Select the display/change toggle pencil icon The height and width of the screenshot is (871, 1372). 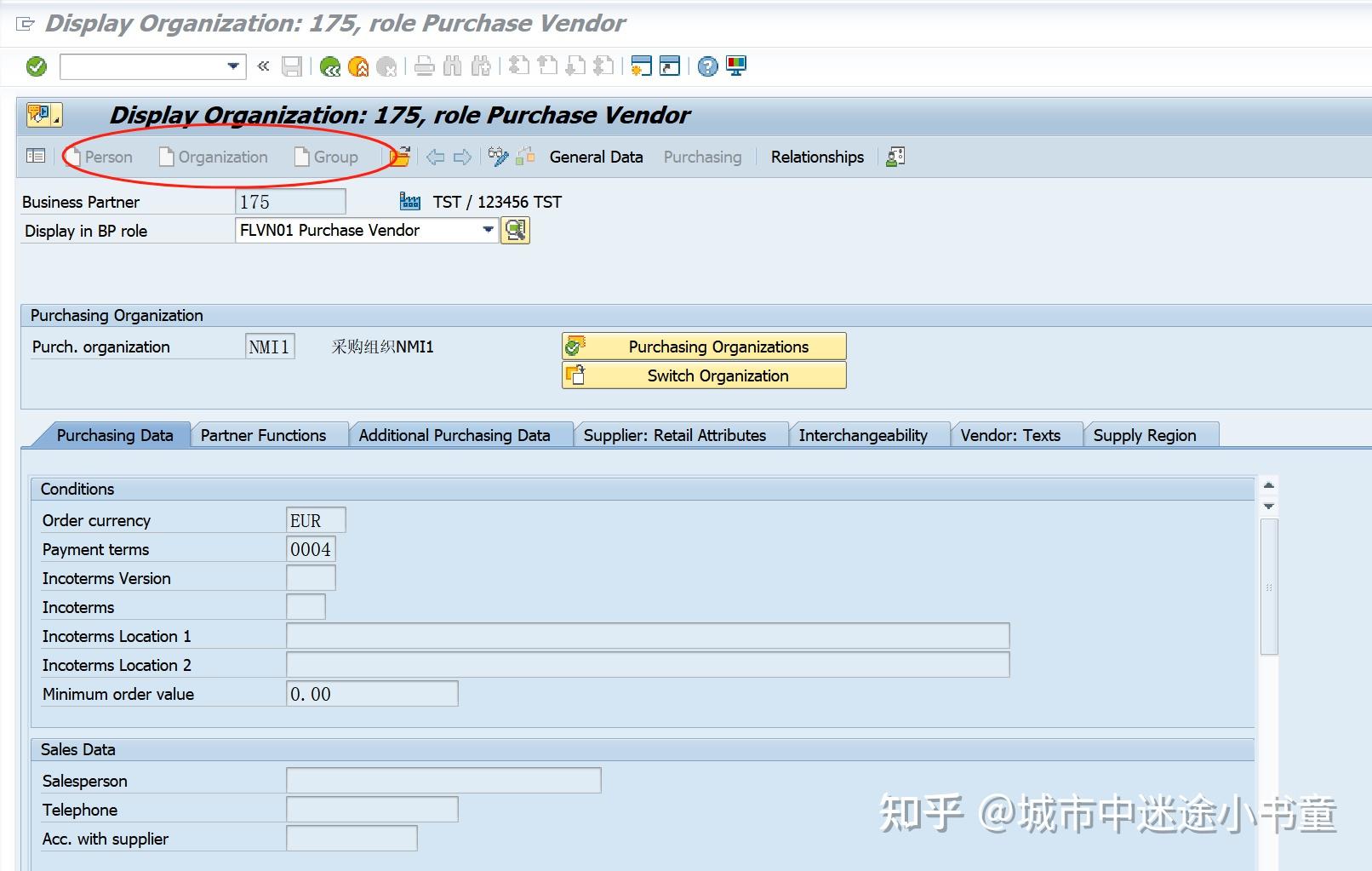point(496,156)
